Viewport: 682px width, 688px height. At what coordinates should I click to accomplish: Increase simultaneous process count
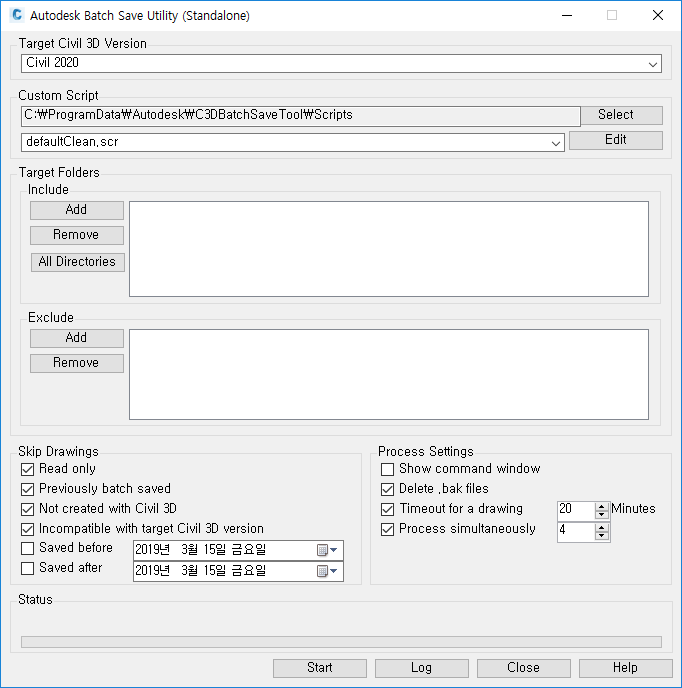tap(602, 527)
